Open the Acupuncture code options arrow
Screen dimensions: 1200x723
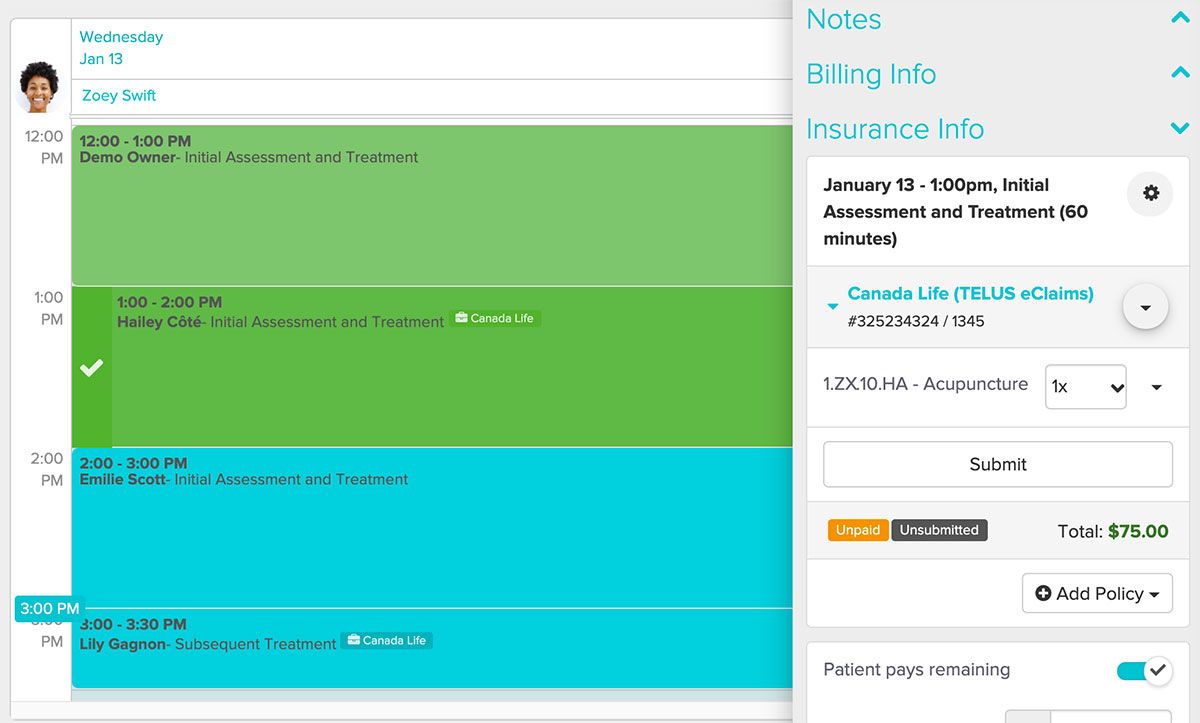1156,387
